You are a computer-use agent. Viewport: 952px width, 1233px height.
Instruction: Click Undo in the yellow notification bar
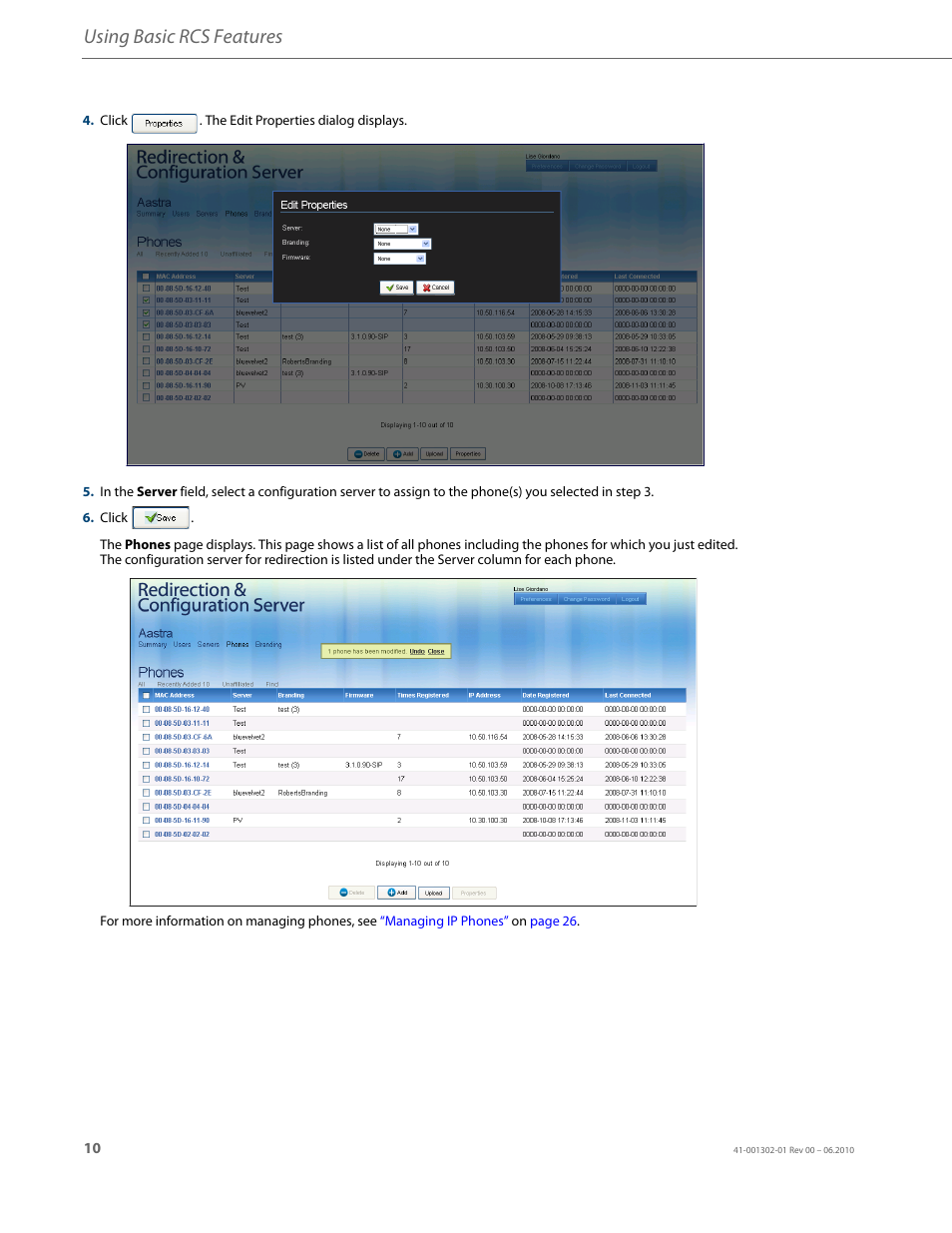(417, 651)
